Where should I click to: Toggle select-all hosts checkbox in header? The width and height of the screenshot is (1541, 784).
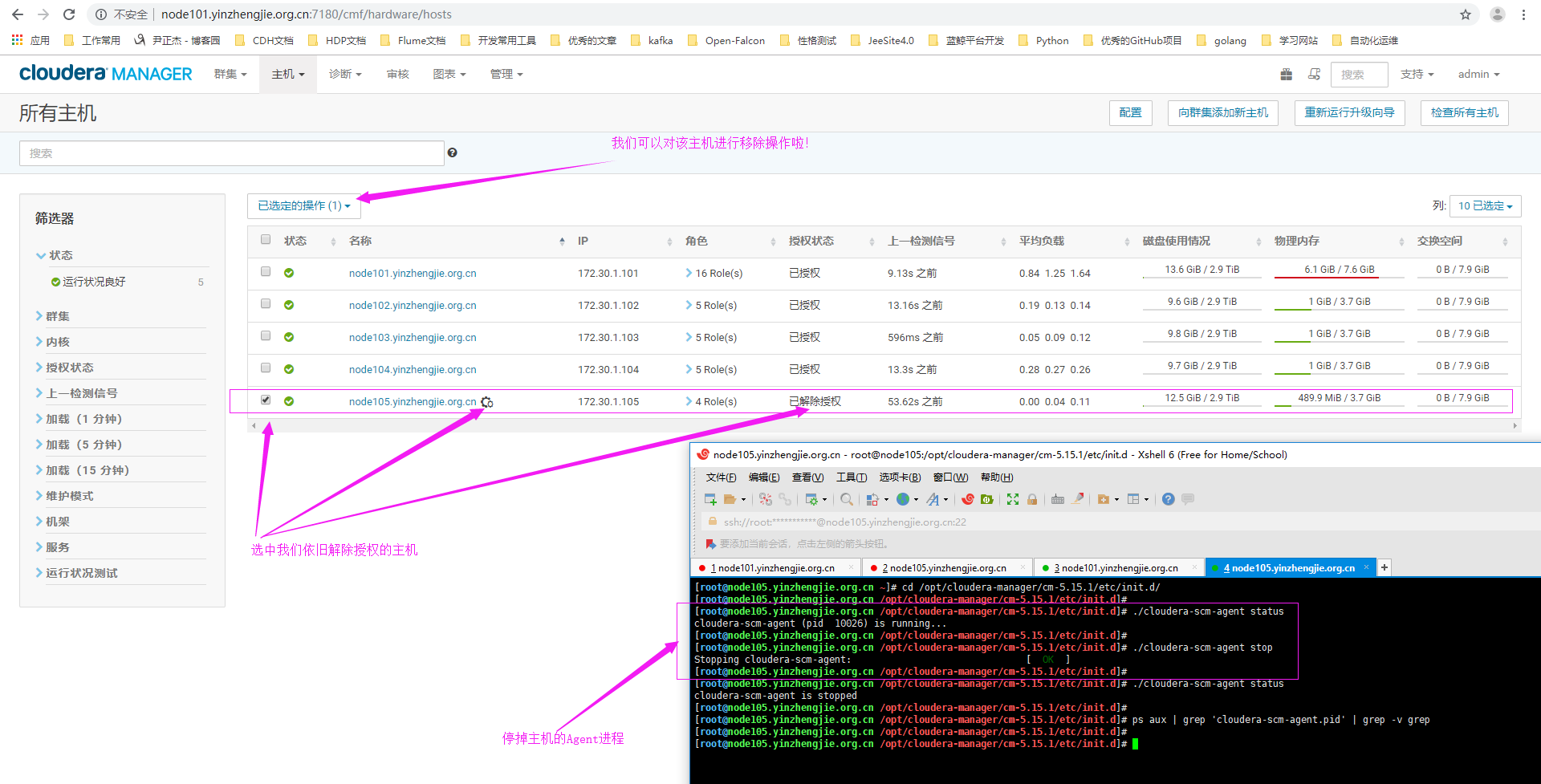tap(266, 239)
